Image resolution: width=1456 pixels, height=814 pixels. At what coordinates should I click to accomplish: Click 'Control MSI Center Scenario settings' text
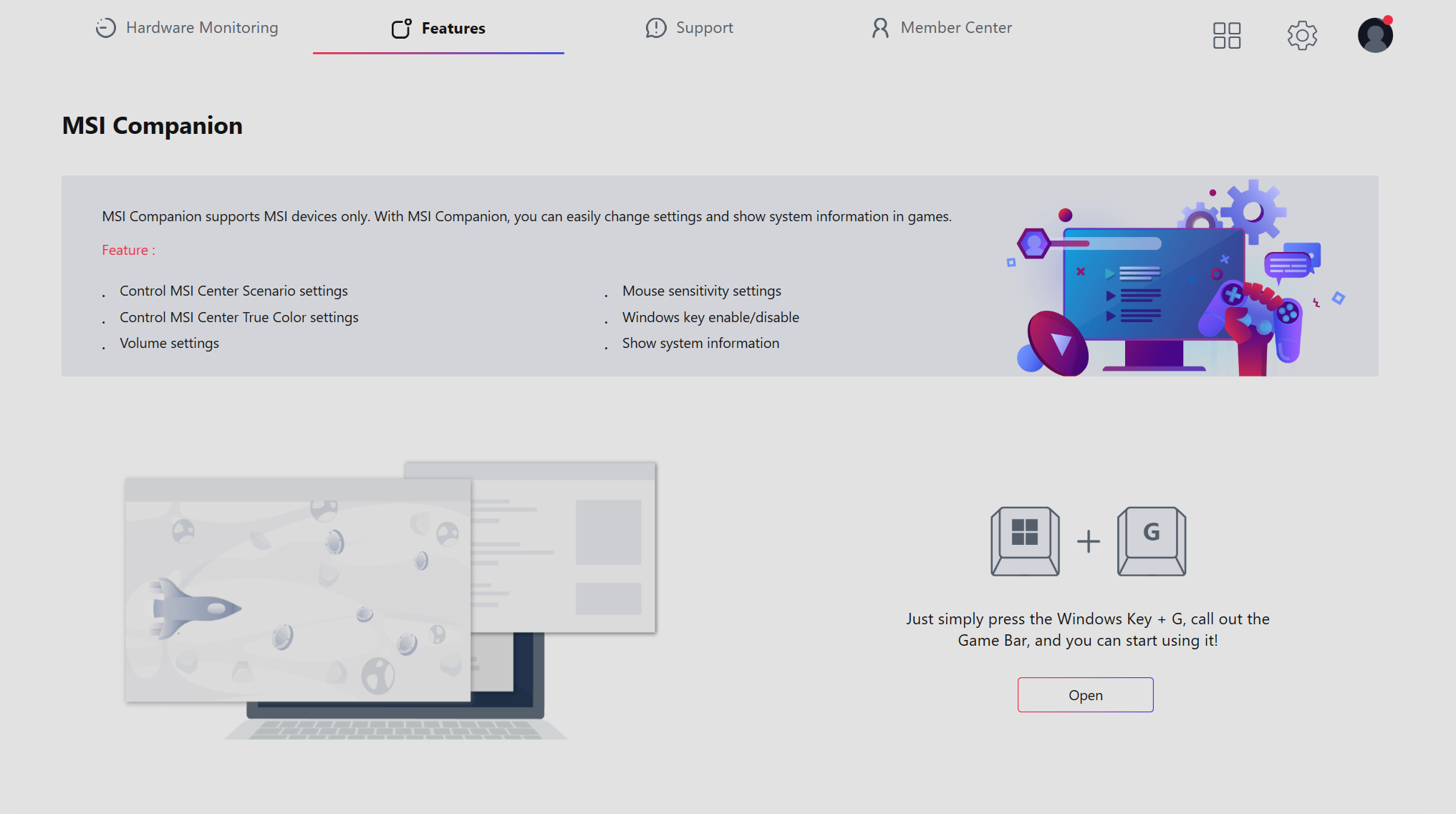click(233, 291)
